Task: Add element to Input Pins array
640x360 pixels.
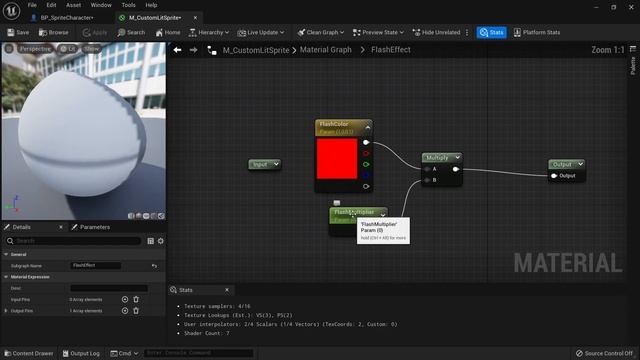Action: pyautogui.click(x=125, y=300)
